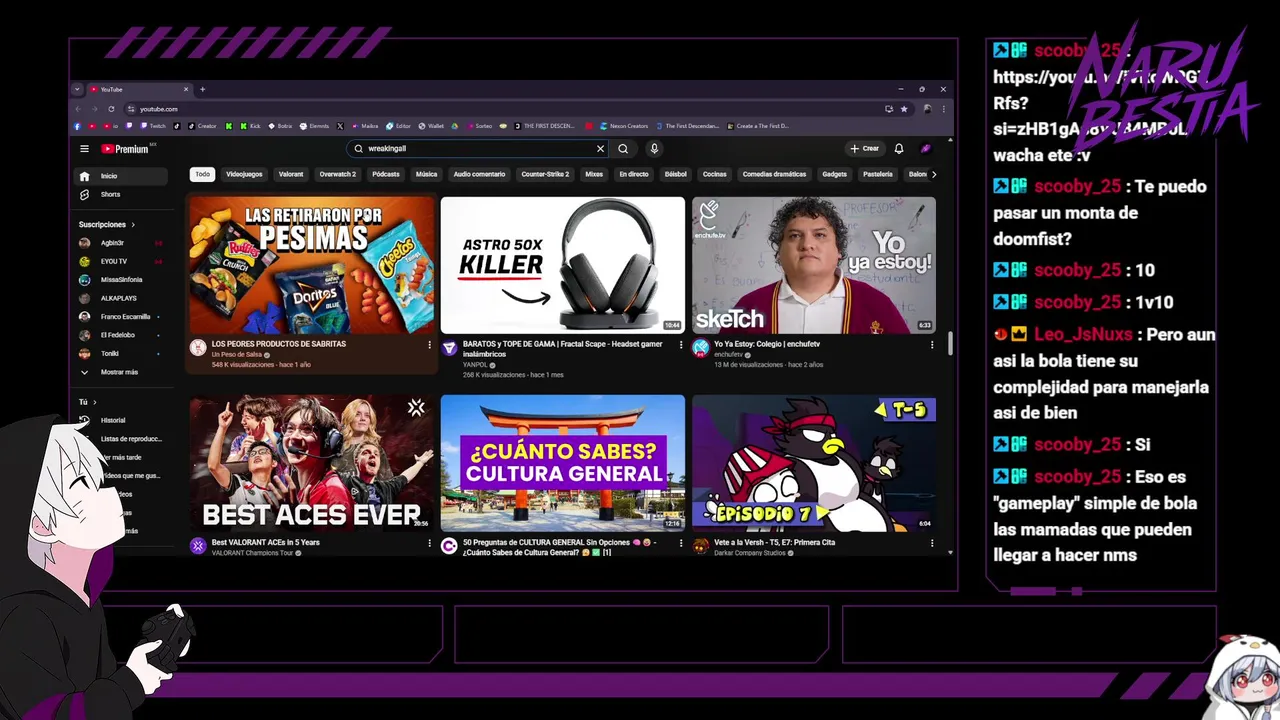
Task: Open the ALKAPLAYS subscription channel
Action: (x=122, y=298)
